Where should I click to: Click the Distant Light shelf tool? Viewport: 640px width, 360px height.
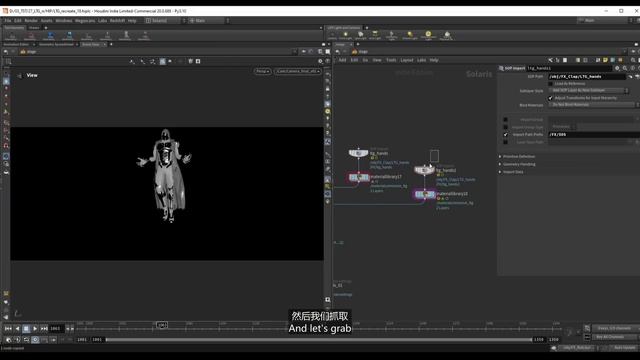click(409, 36)
